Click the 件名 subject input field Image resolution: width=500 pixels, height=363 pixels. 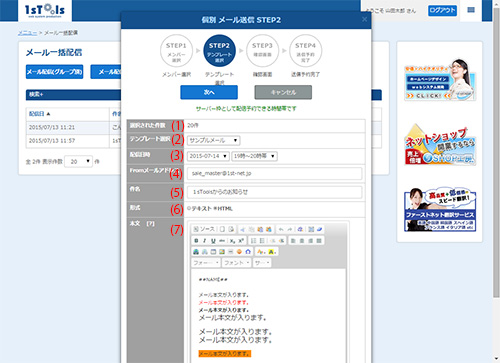(x=275, y=192)
